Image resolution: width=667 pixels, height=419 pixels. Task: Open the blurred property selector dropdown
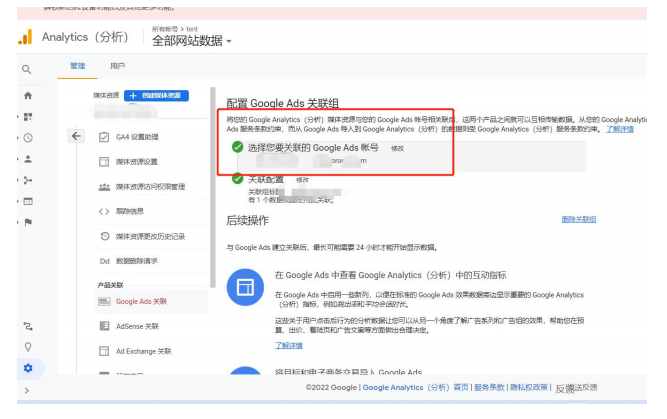click(124, 112)
